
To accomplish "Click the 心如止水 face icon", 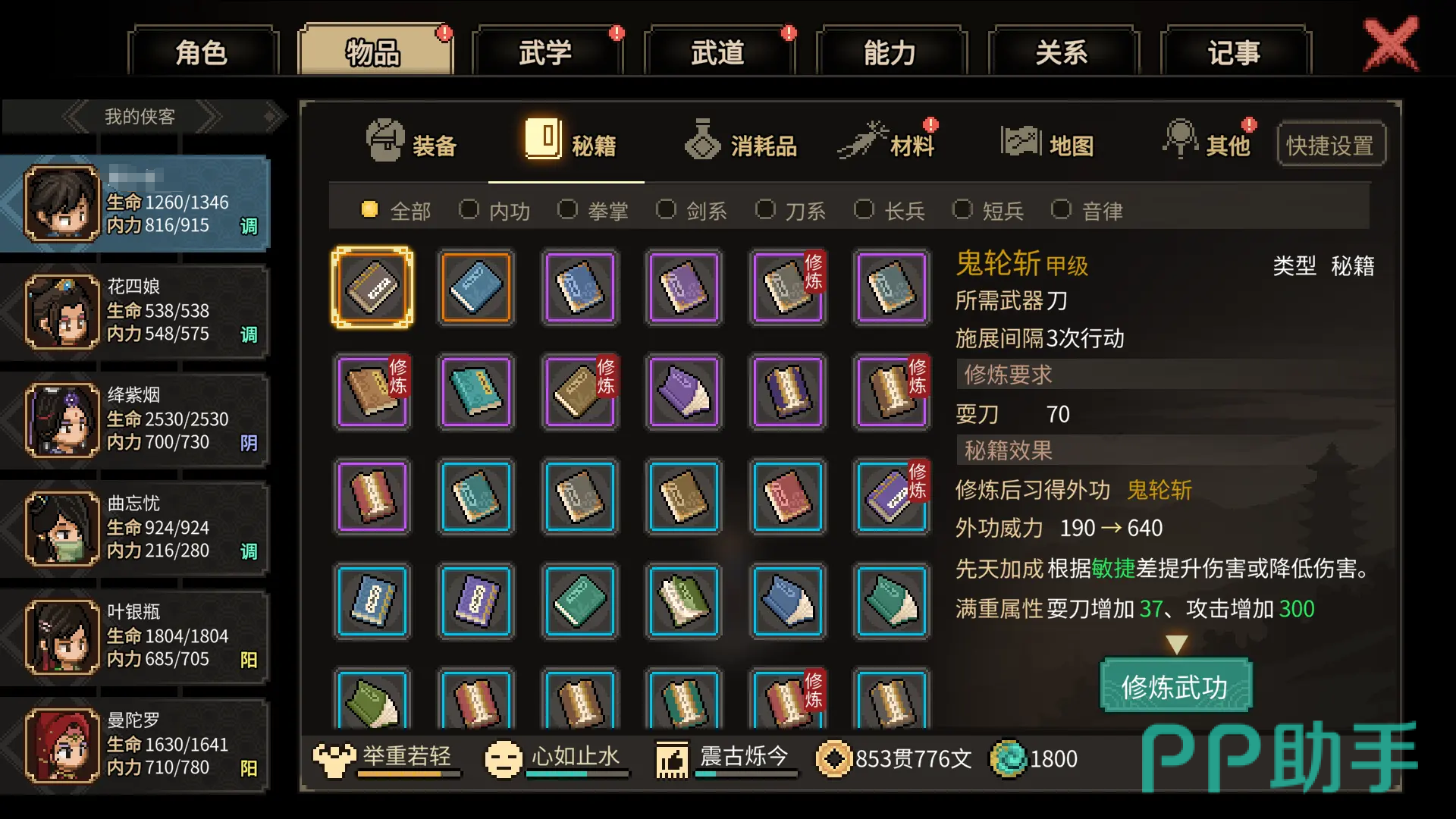I will pos(504,759).
